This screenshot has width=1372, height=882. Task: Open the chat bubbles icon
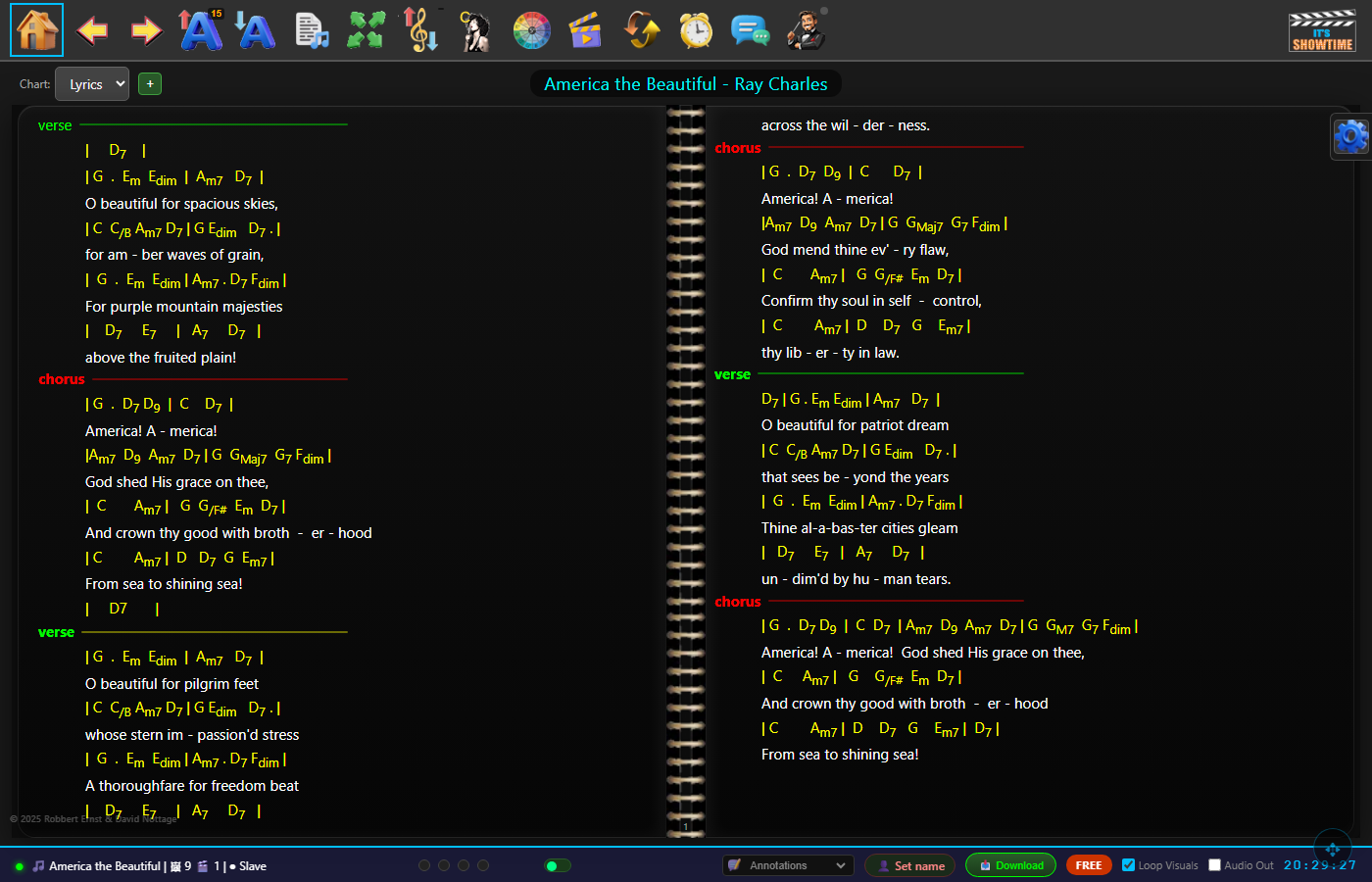point(751,30)
